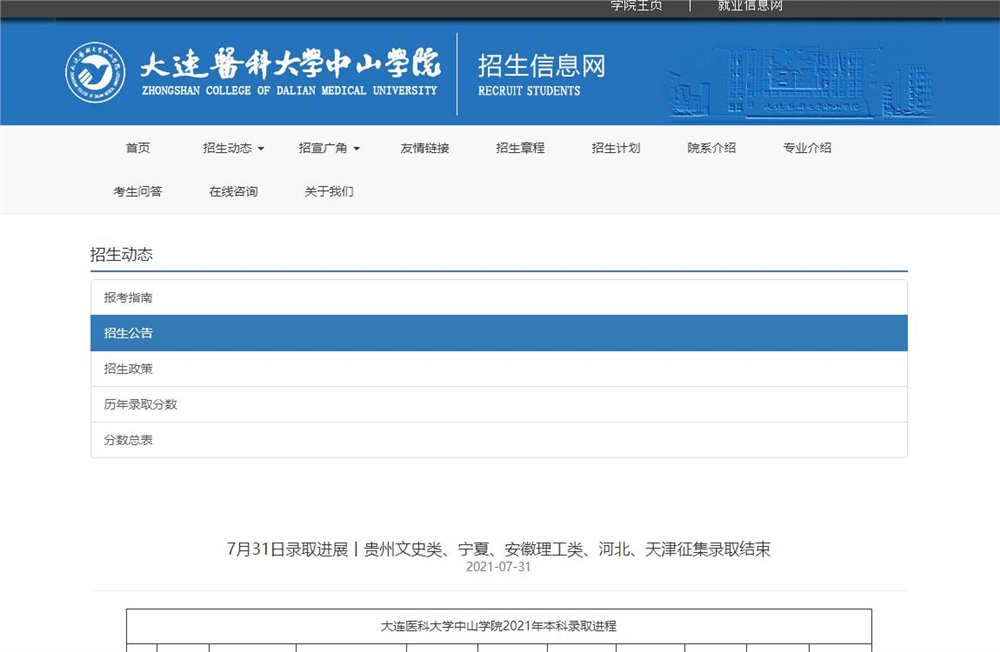The width and height of the screenshot is (1000, 652).
Task: Select 报考指南 in the side list
Action: (499, 297)
